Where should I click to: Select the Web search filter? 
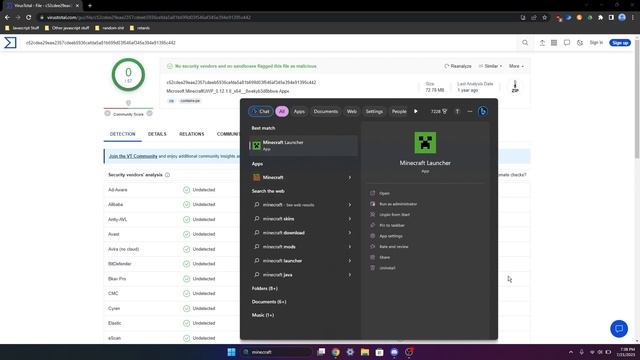click(x=351, y=111)
